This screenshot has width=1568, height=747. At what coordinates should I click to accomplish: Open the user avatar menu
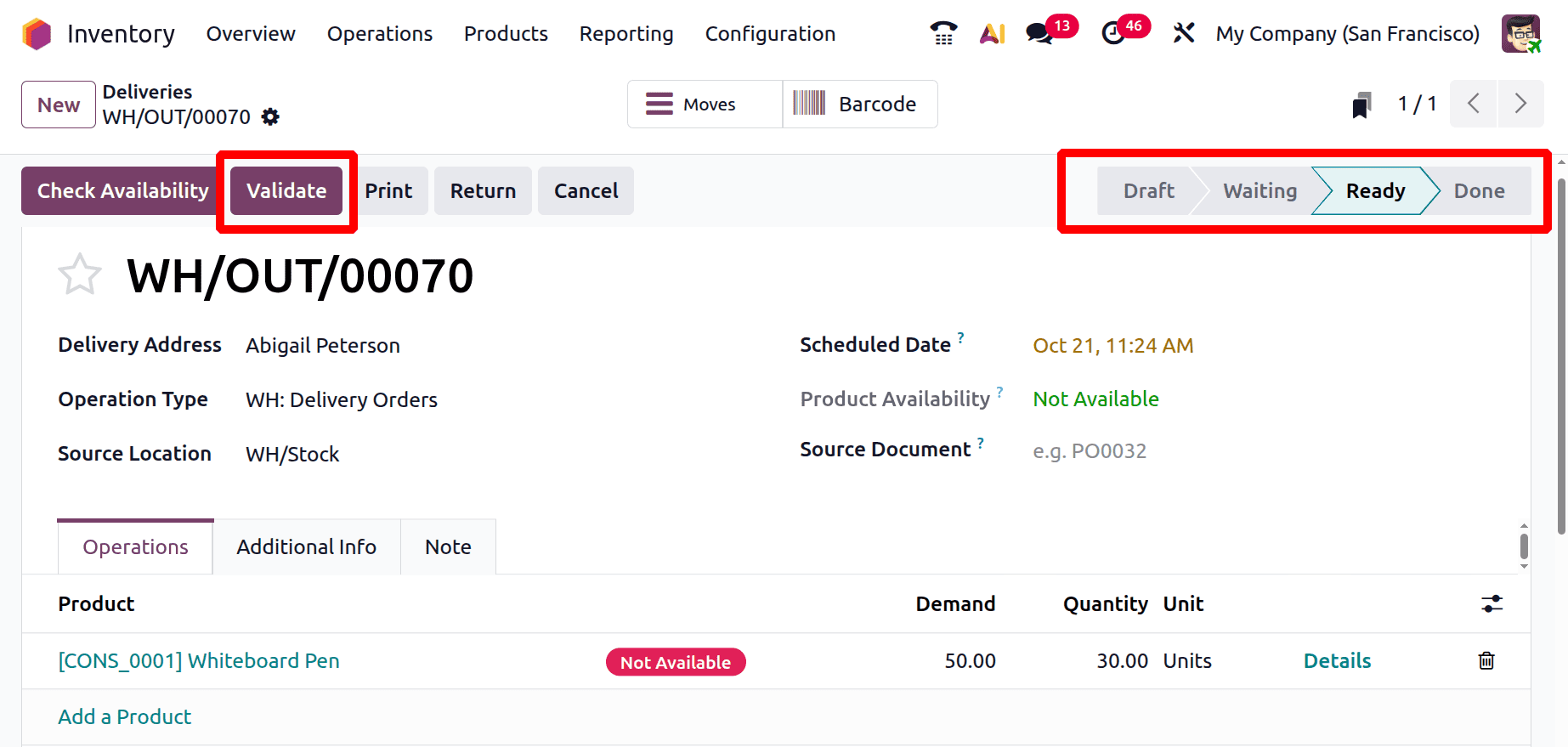tap(1520, 34)
